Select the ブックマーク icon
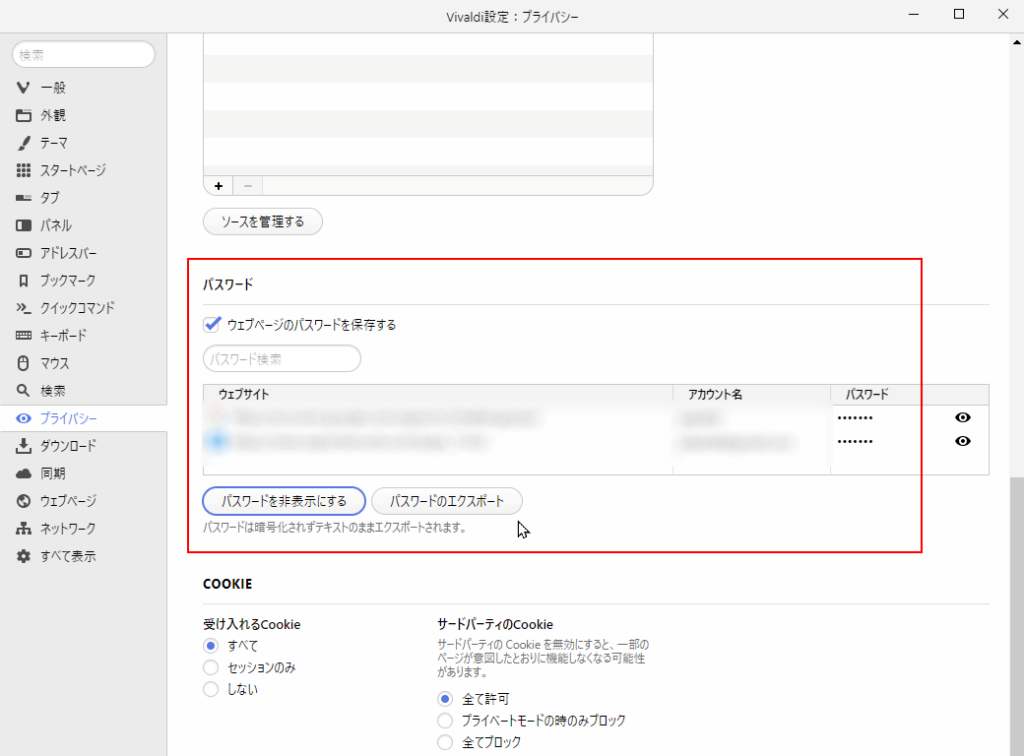1024x756 pixels. pyautogui.click(x=24, y=281)
